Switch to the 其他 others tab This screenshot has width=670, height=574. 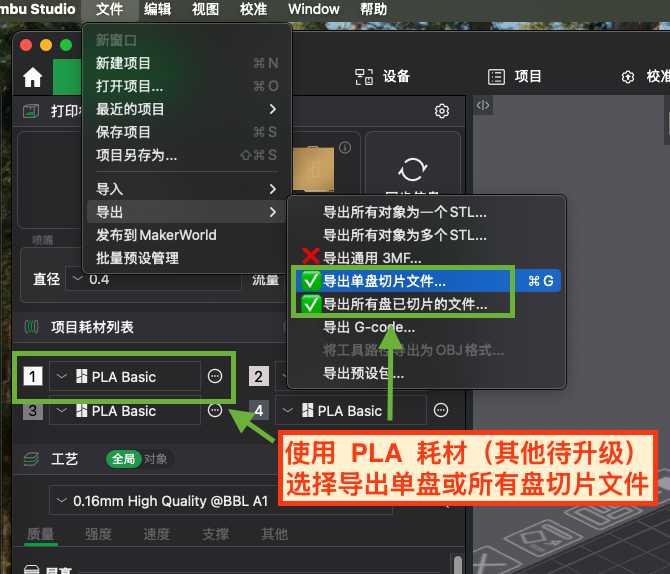pos(274,534)
